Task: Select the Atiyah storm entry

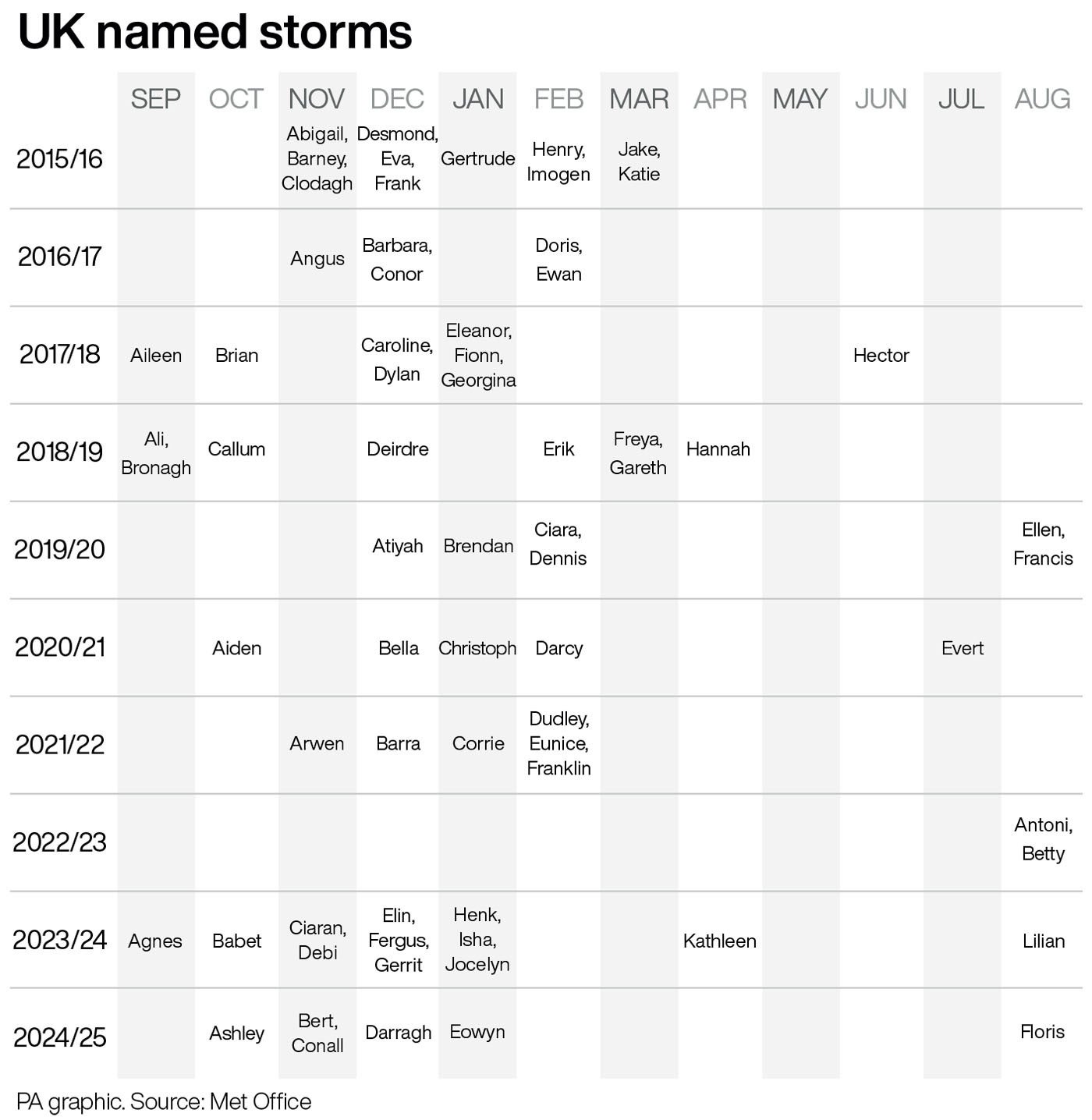Action: (x=398, y=546)
